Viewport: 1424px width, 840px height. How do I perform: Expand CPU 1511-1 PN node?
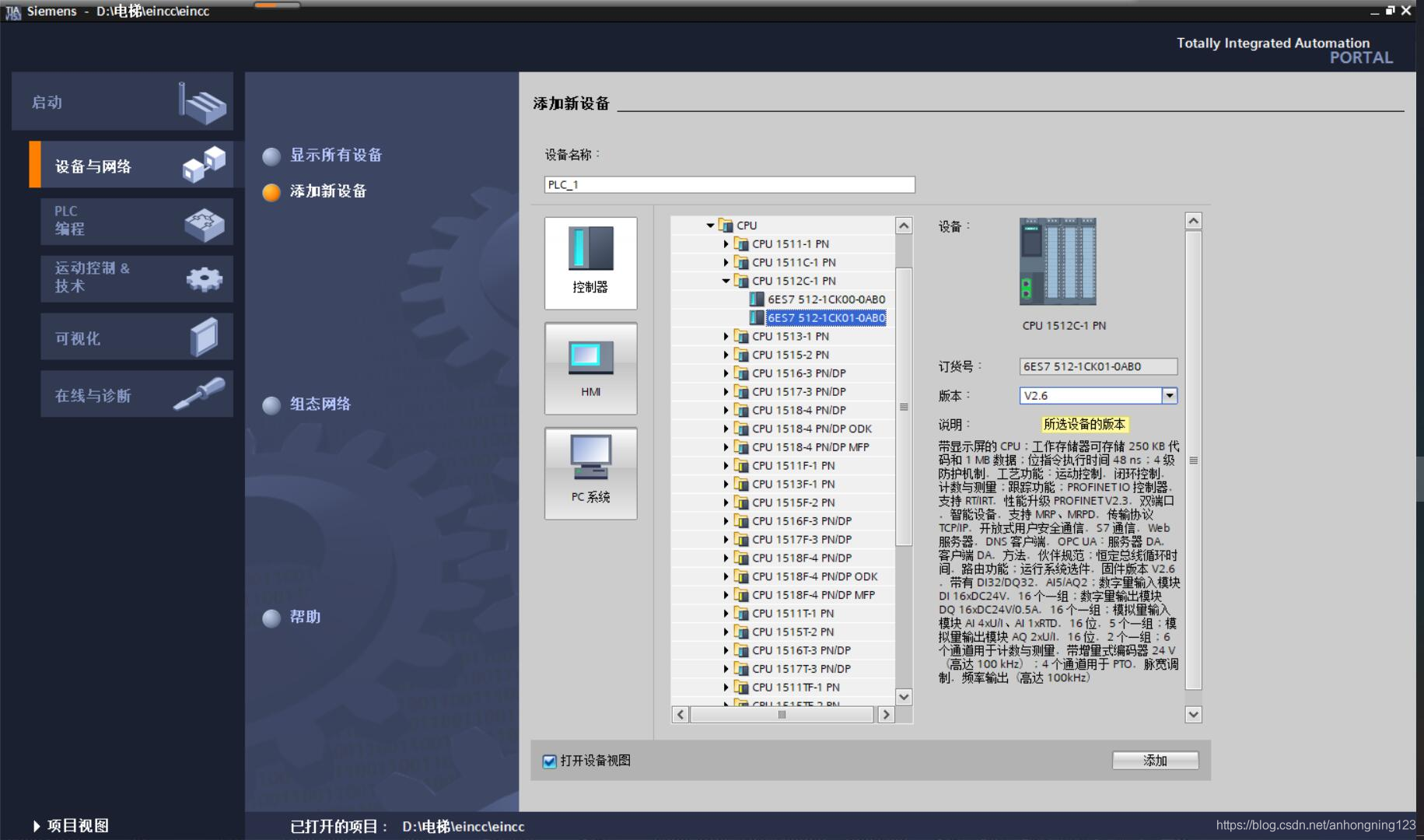(726, 244)
